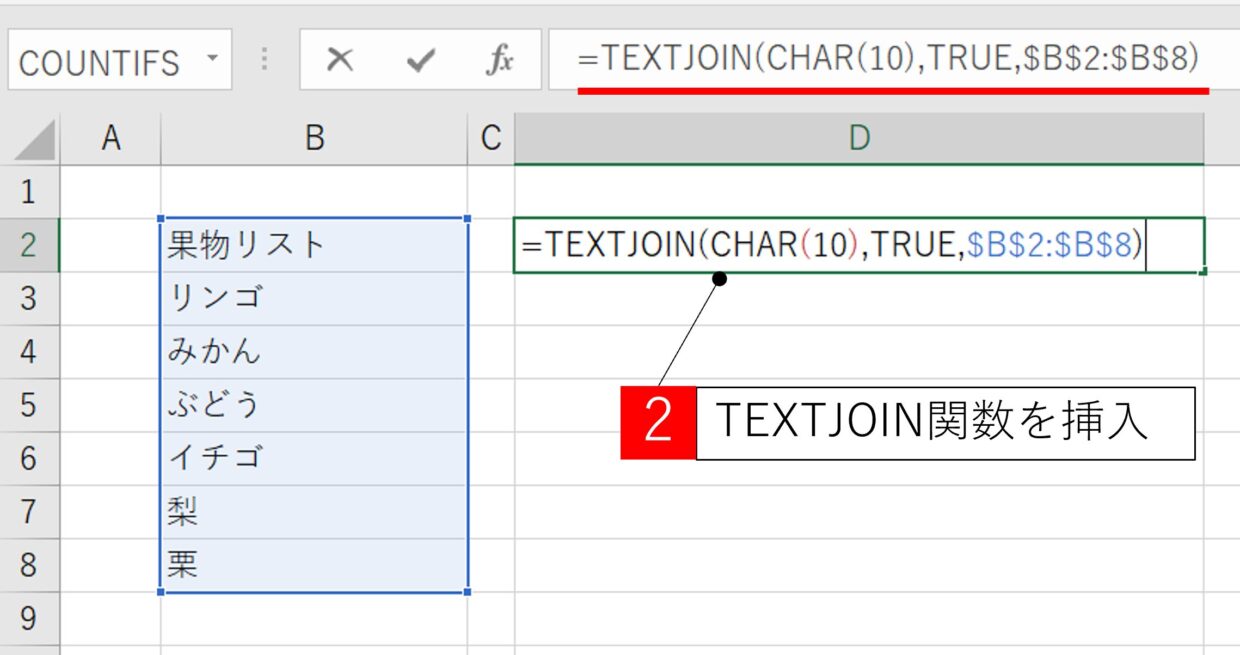Cancel the formula entry with X icon

(x=340, y=61)
